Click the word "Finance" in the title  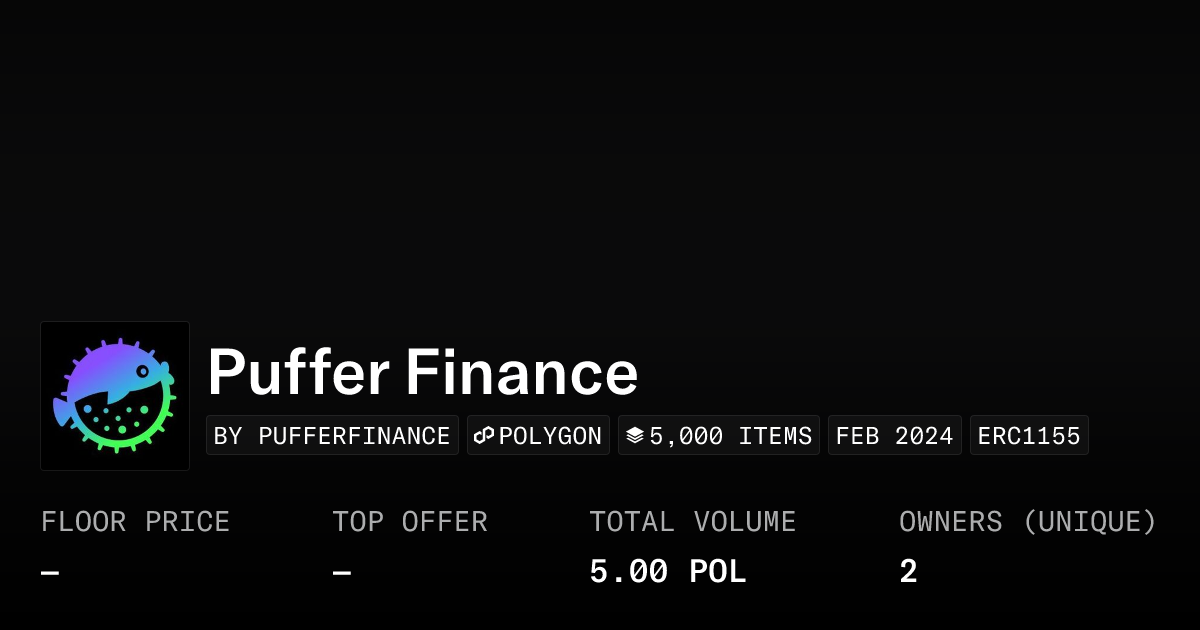tap(521, 373)
